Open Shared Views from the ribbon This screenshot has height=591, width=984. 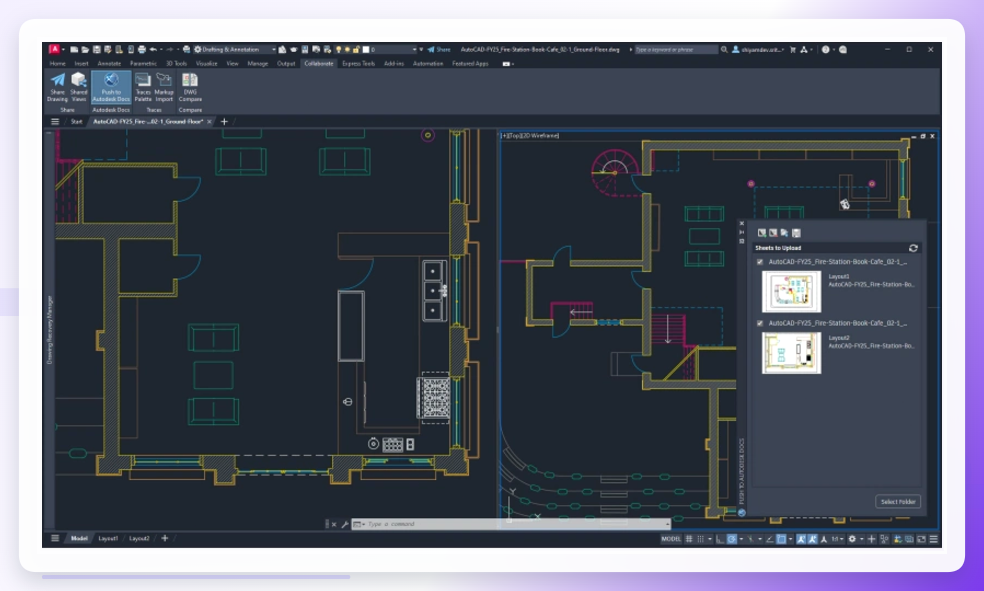(x=78, y=87)
